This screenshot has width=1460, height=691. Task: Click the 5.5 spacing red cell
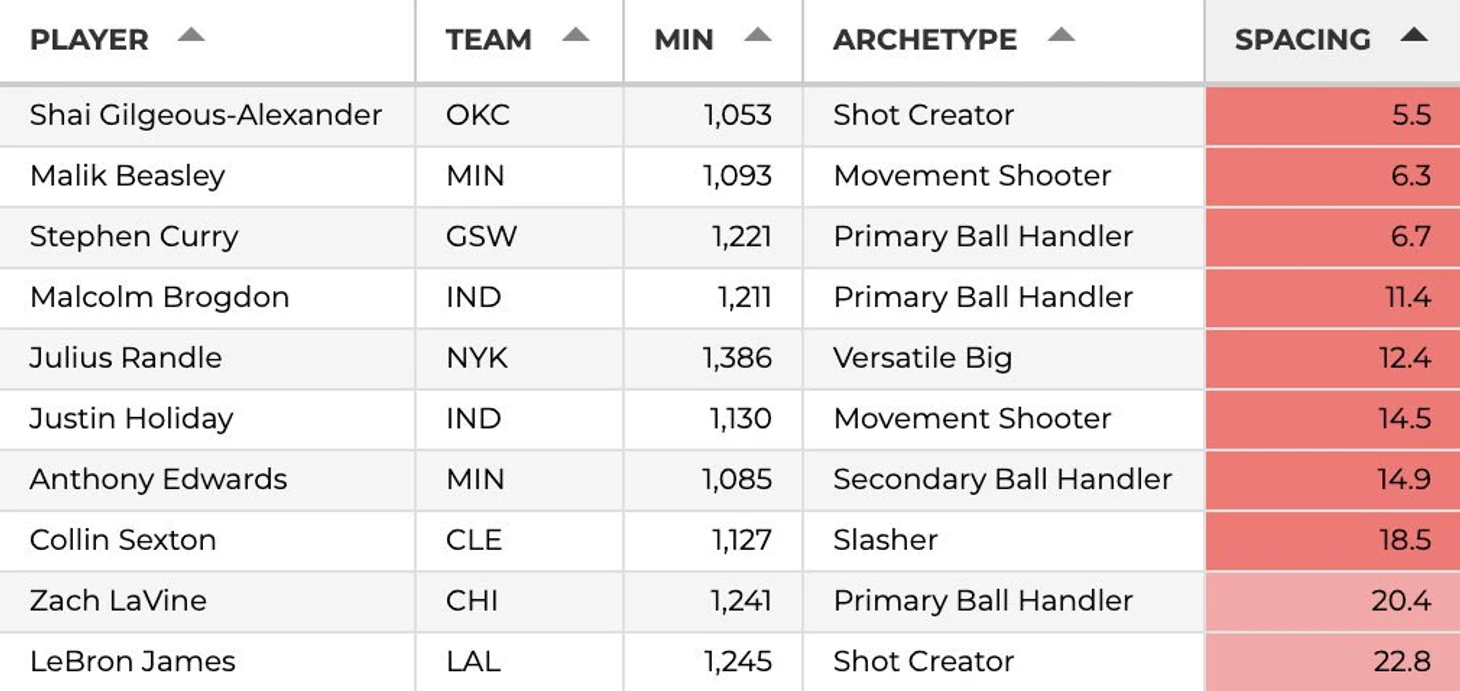pos(1333,116)
